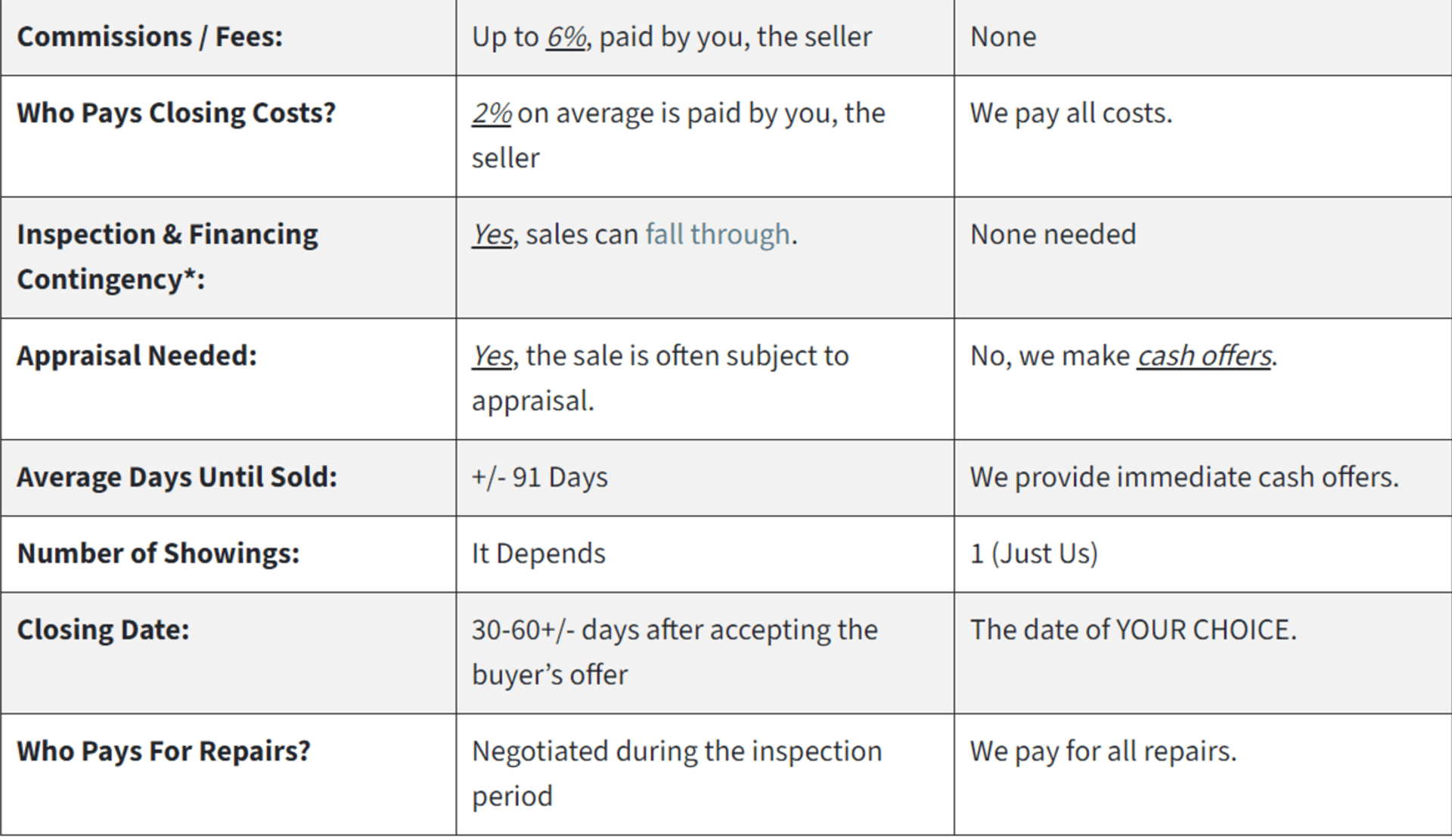Click the underlined 'Yes' in Inspection row

[492, 234]
